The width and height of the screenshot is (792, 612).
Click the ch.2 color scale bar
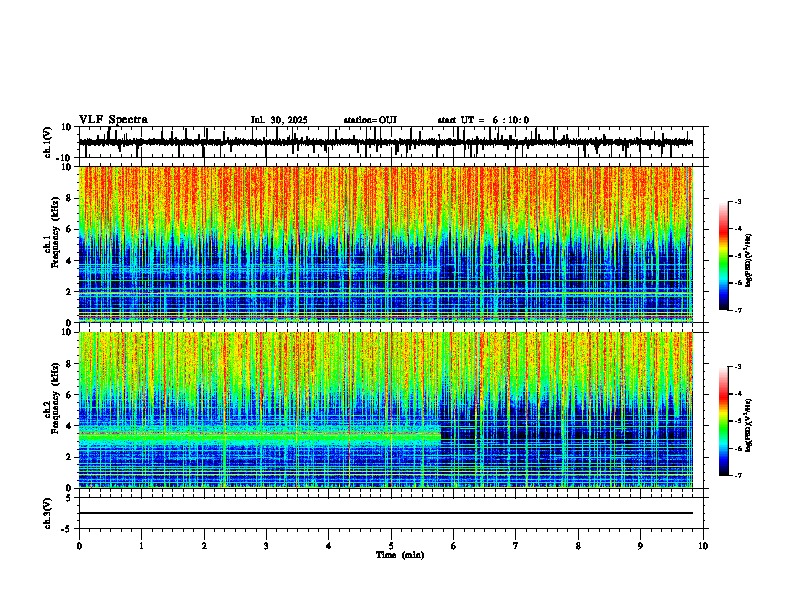(724, 421)
